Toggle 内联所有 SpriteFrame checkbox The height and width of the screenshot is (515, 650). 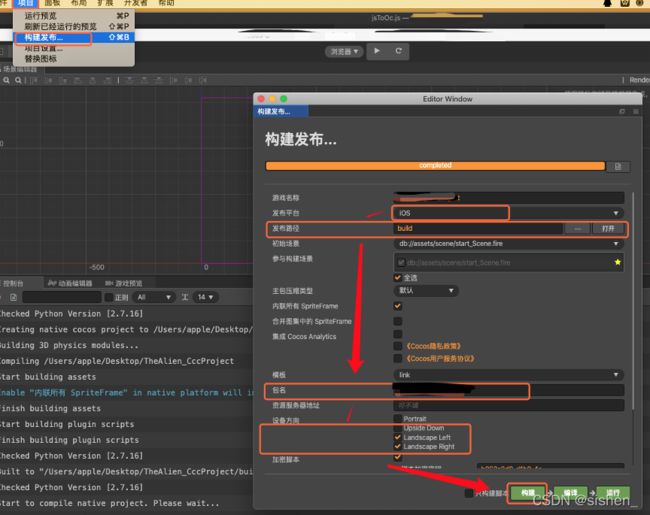[398, 306]
